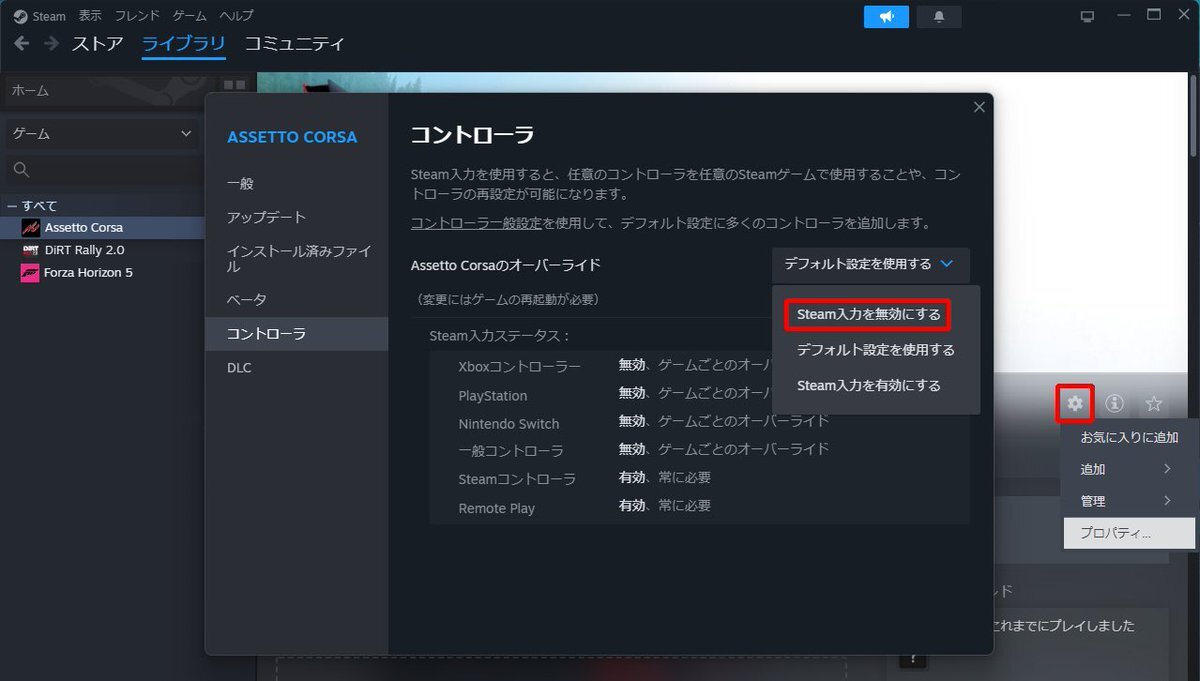Open the announcements megaphone icon

[886, 16]
